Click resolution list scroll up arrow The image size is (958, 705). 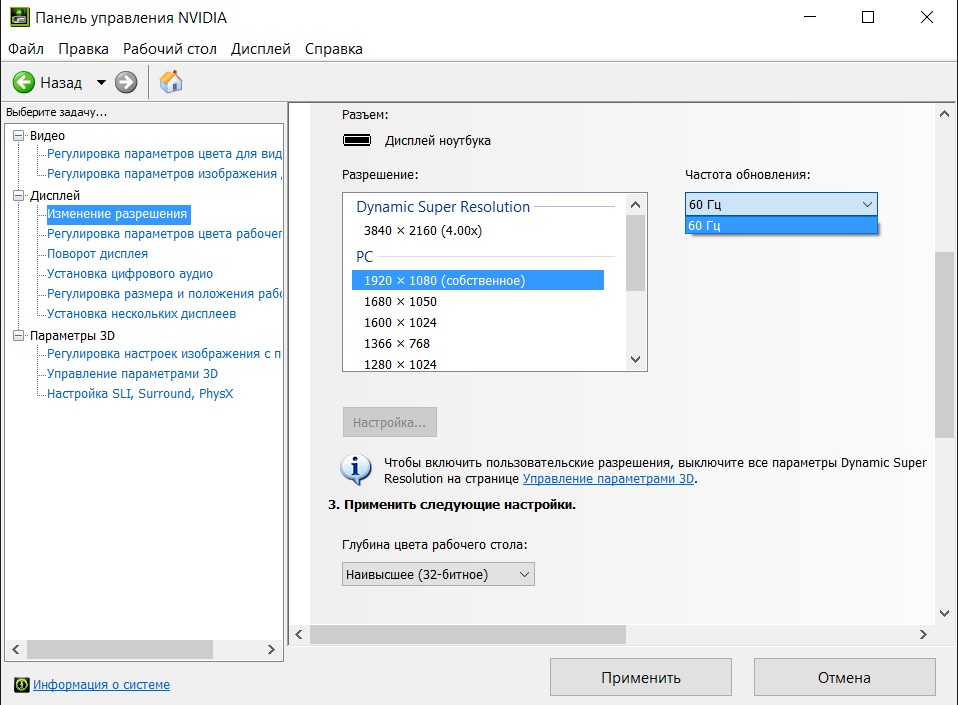[635, 205]
